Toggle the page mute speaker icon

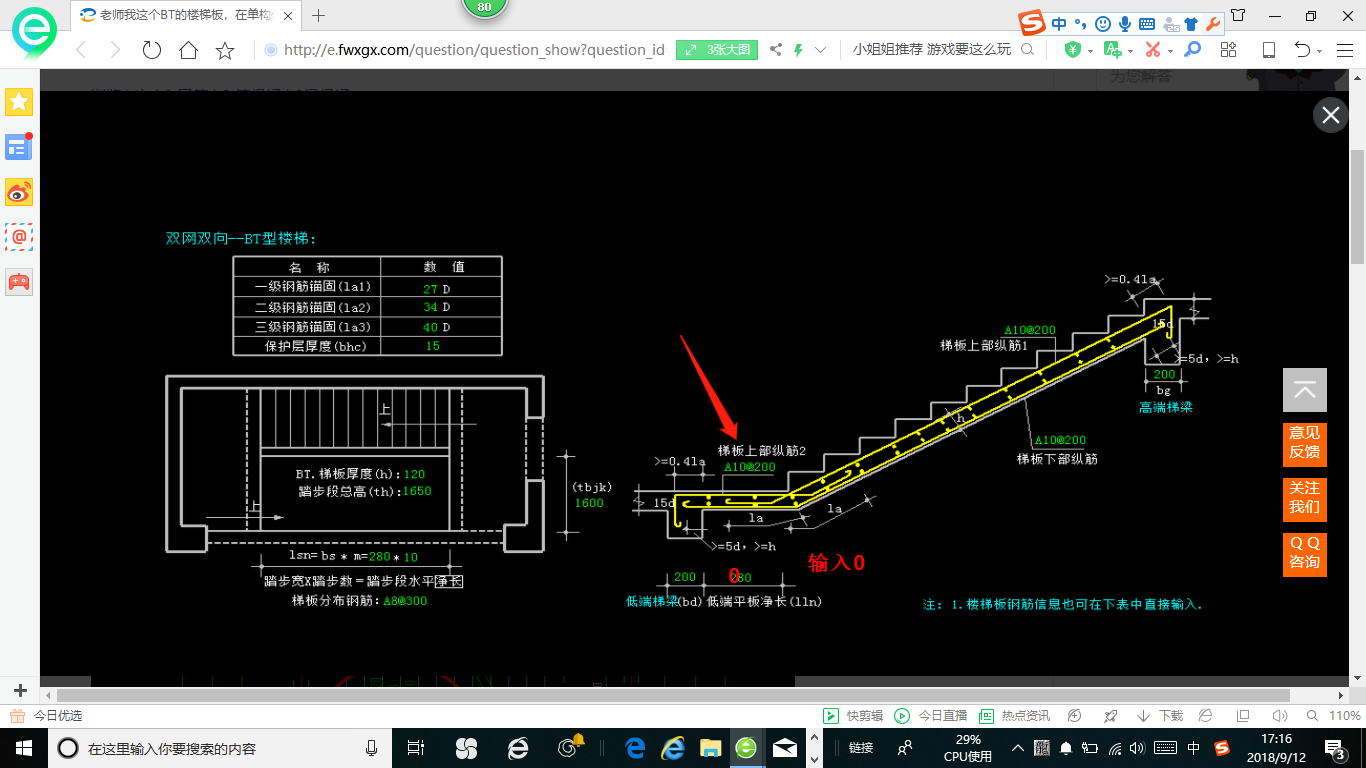[1279, 716]
